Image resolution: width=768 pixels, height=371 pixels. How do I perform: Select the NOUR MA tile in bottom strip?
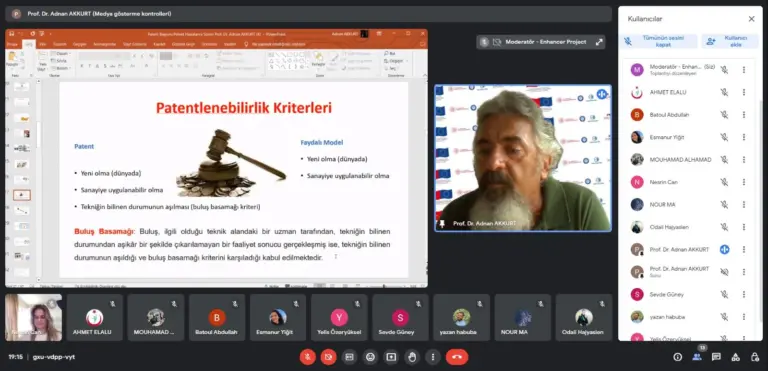pos(523,318)
